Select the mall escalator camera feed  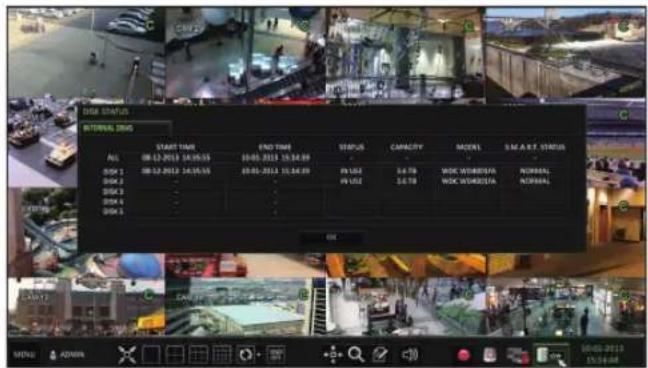point(245,53)
